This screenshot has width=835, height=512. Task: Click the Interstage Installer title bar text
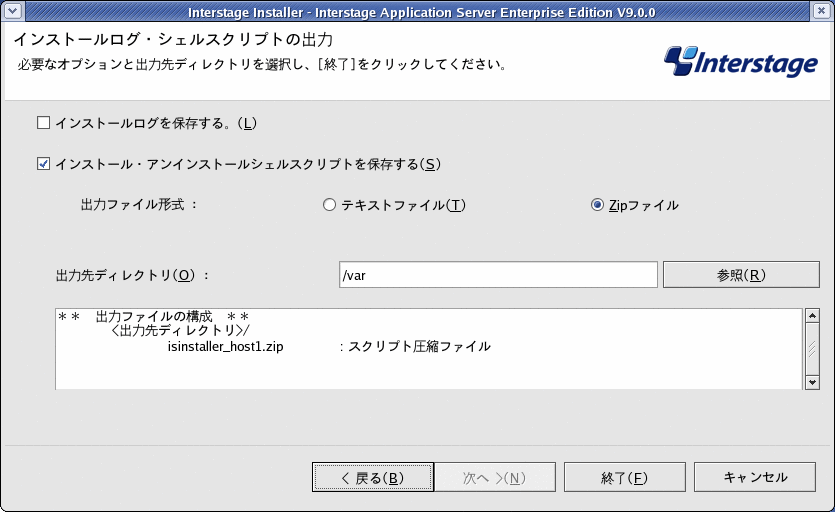(421, 12)
